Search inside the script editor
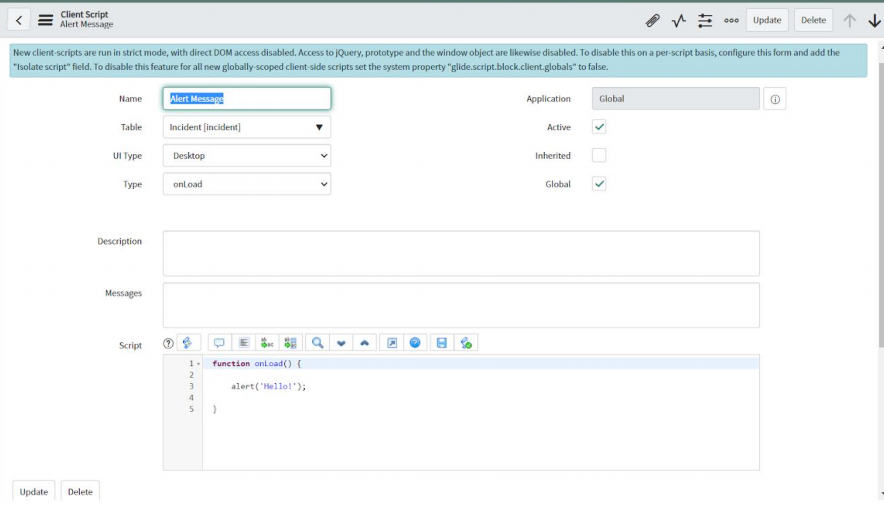The height and width of the screenshot is (528, 884). coord(317,343)
